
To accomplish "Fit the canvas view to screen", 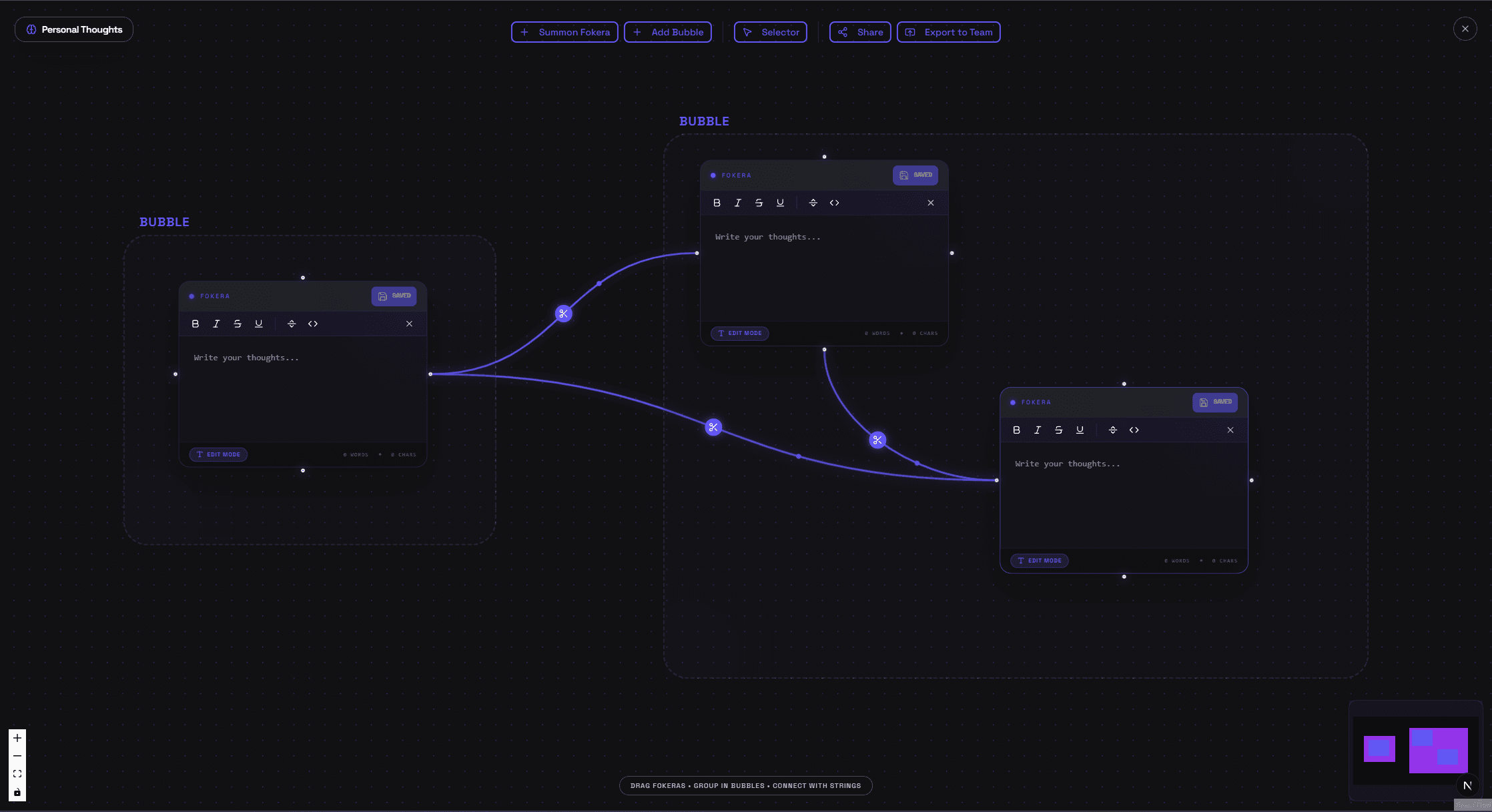I will 17,774.
